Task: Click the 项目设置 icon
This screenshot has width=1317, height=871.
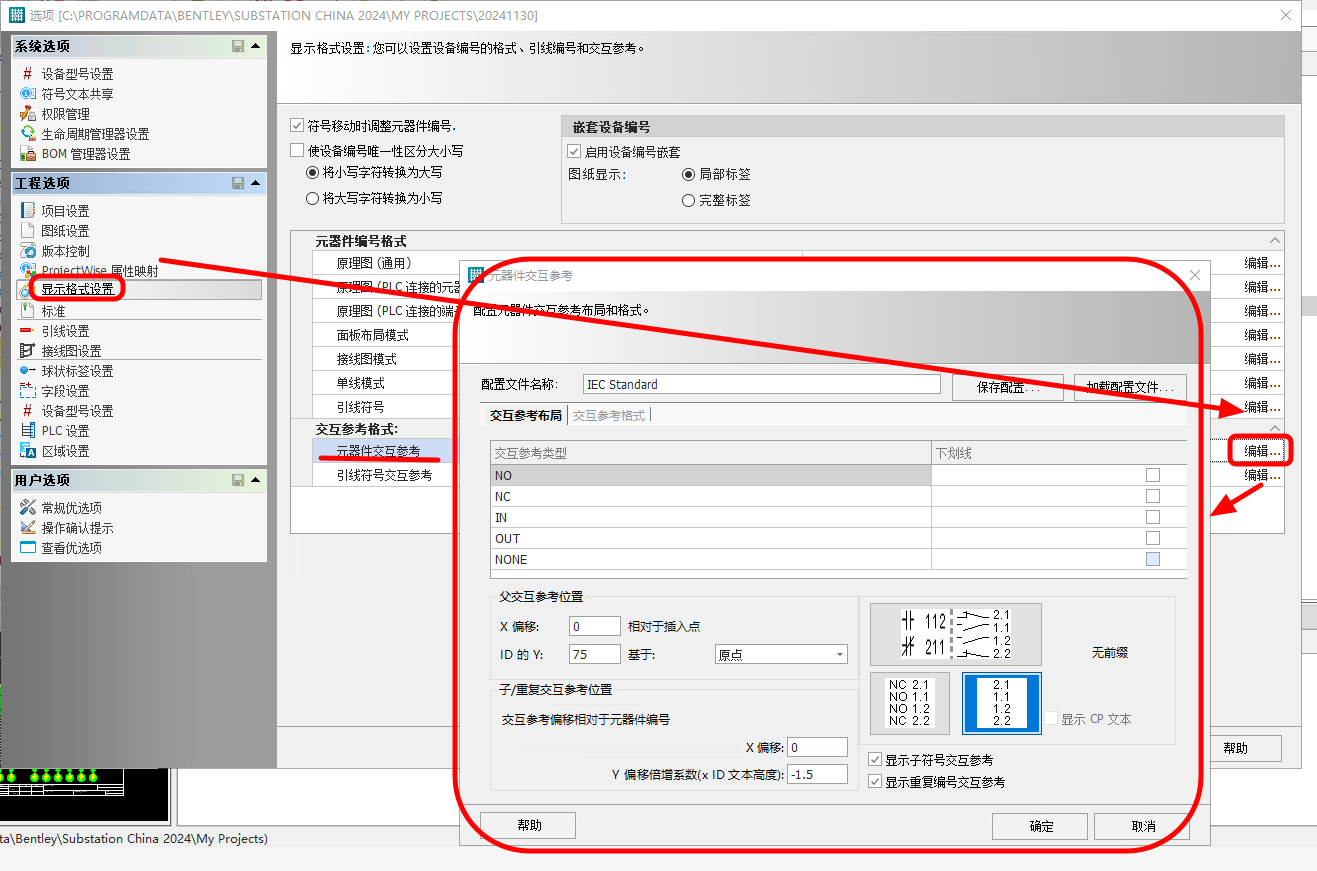Action: (x=28, y=211)
